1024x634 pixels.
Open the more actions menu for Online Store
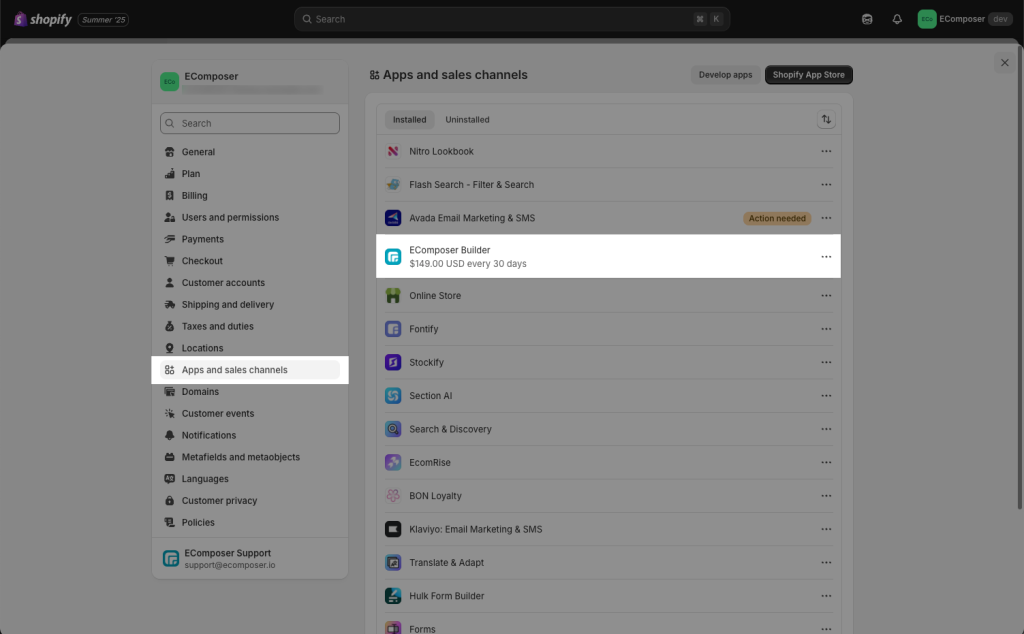click(x=826, y=296)
